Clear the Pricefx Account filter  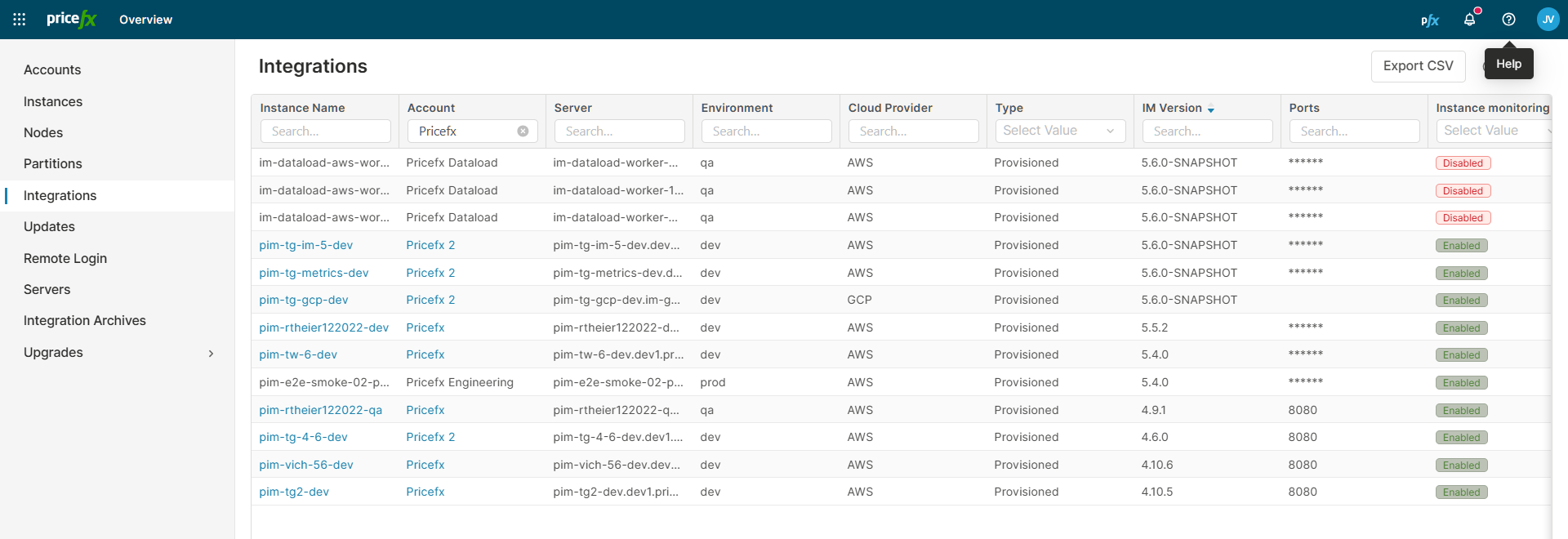[523, 131]
